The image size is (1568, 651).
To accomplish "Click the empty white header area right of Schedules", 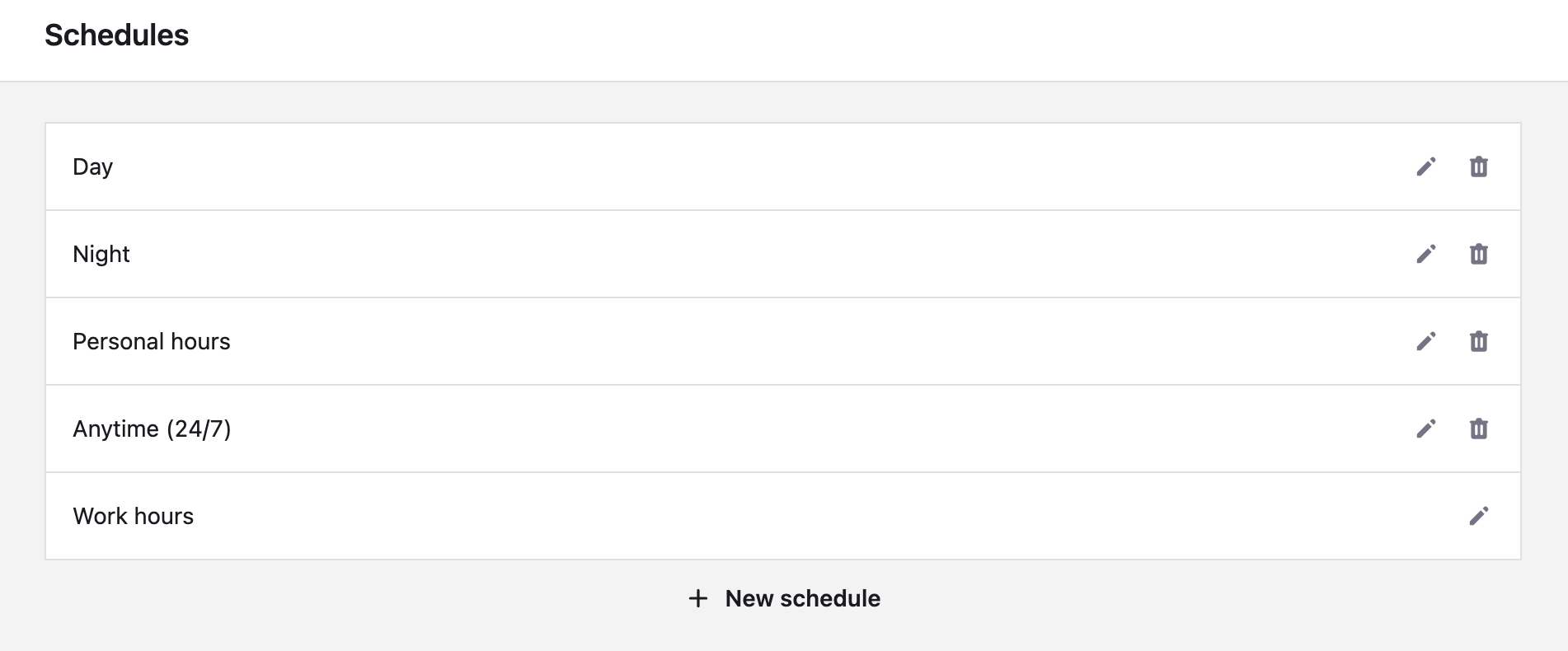I will pos(824,37).
